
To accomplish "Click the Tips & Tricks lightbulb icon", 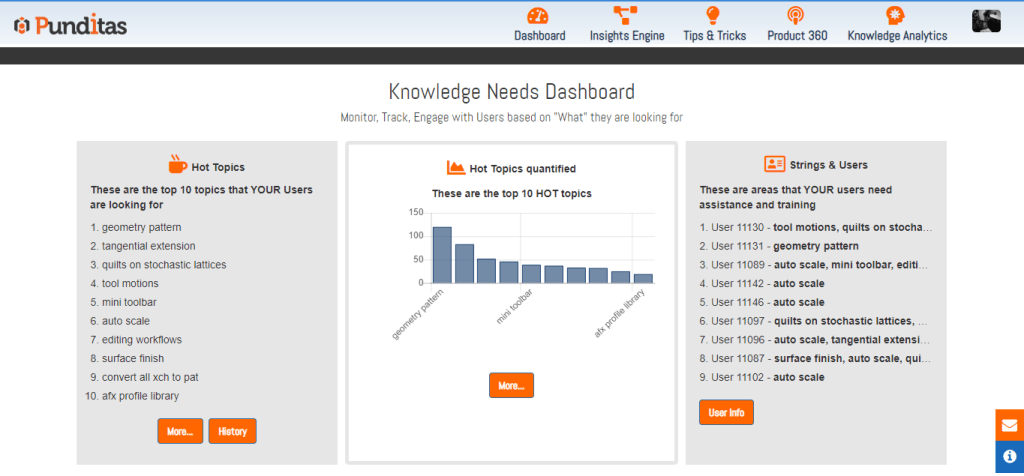I will (x=713, y=16).
